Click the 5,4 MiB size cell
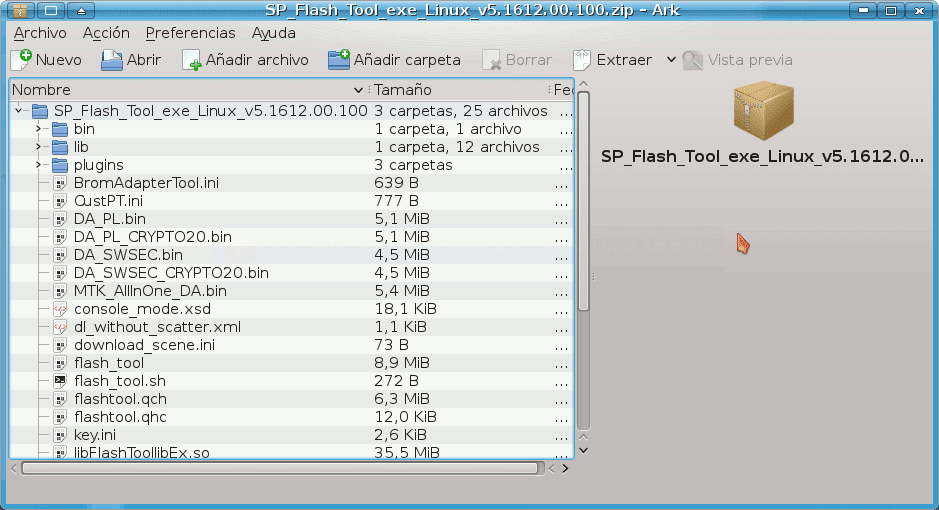The width and height of the screenshot is (939, 510). tap(402, 291)
